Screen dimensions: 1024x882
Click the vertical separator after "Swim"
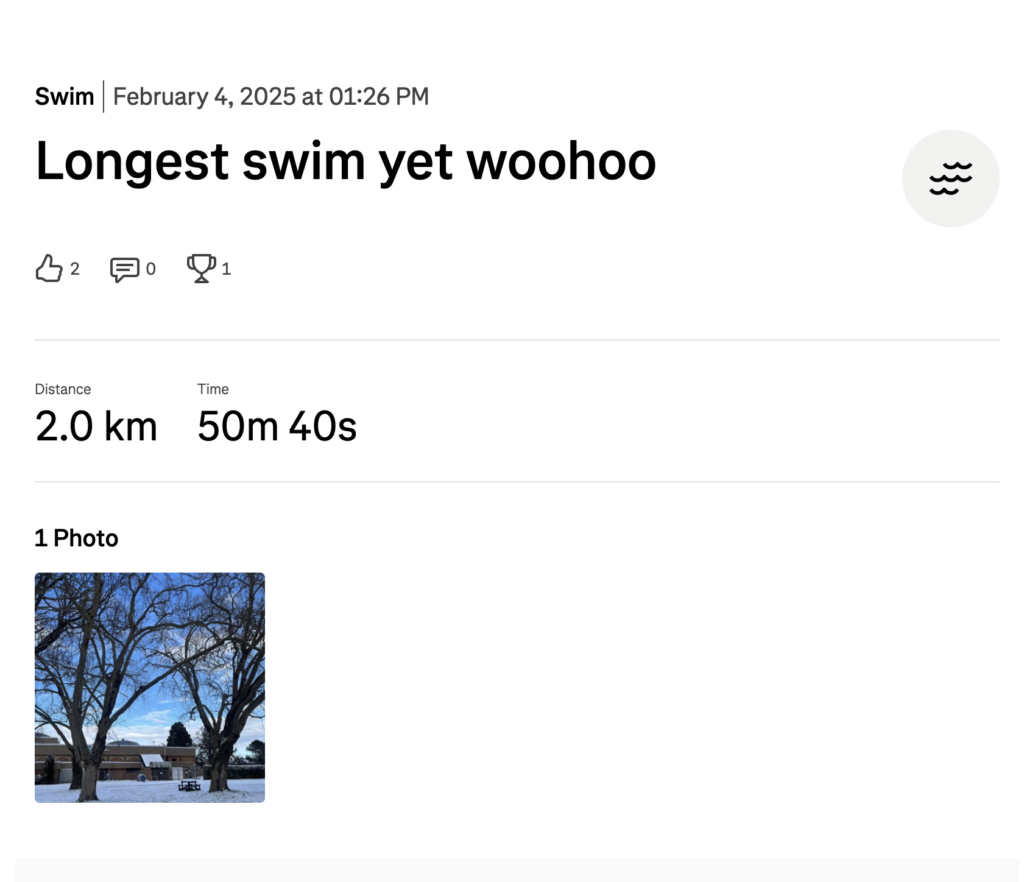104,96
